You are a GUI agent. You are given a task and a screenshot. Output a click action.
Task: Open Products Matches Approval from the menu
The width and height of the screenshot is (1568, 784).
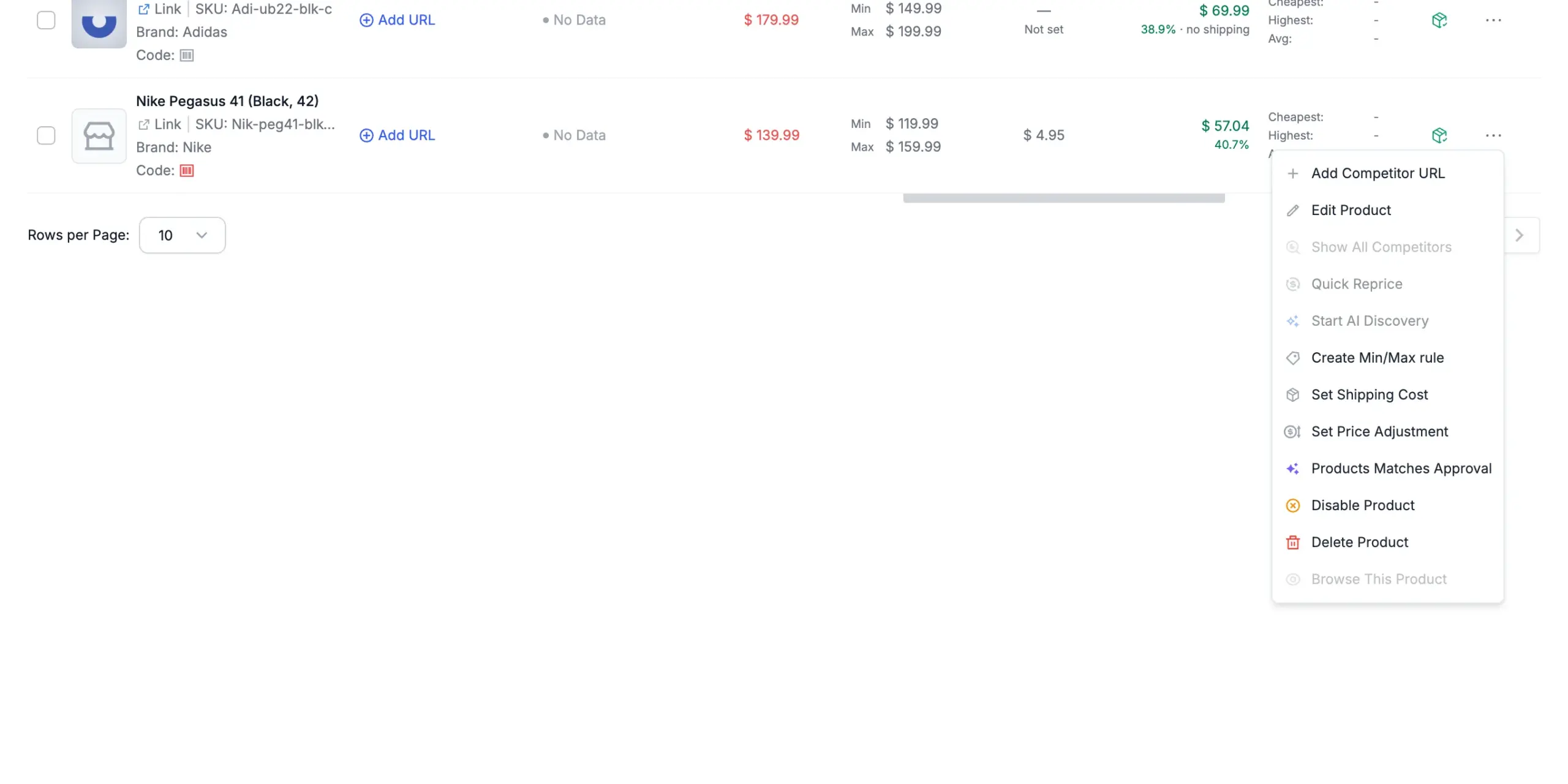click(x=1387, y=469)
